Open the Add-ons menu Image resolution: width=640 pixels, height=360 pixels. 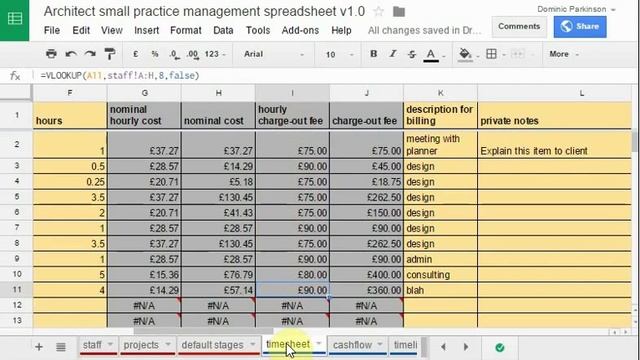click(300, 30)
